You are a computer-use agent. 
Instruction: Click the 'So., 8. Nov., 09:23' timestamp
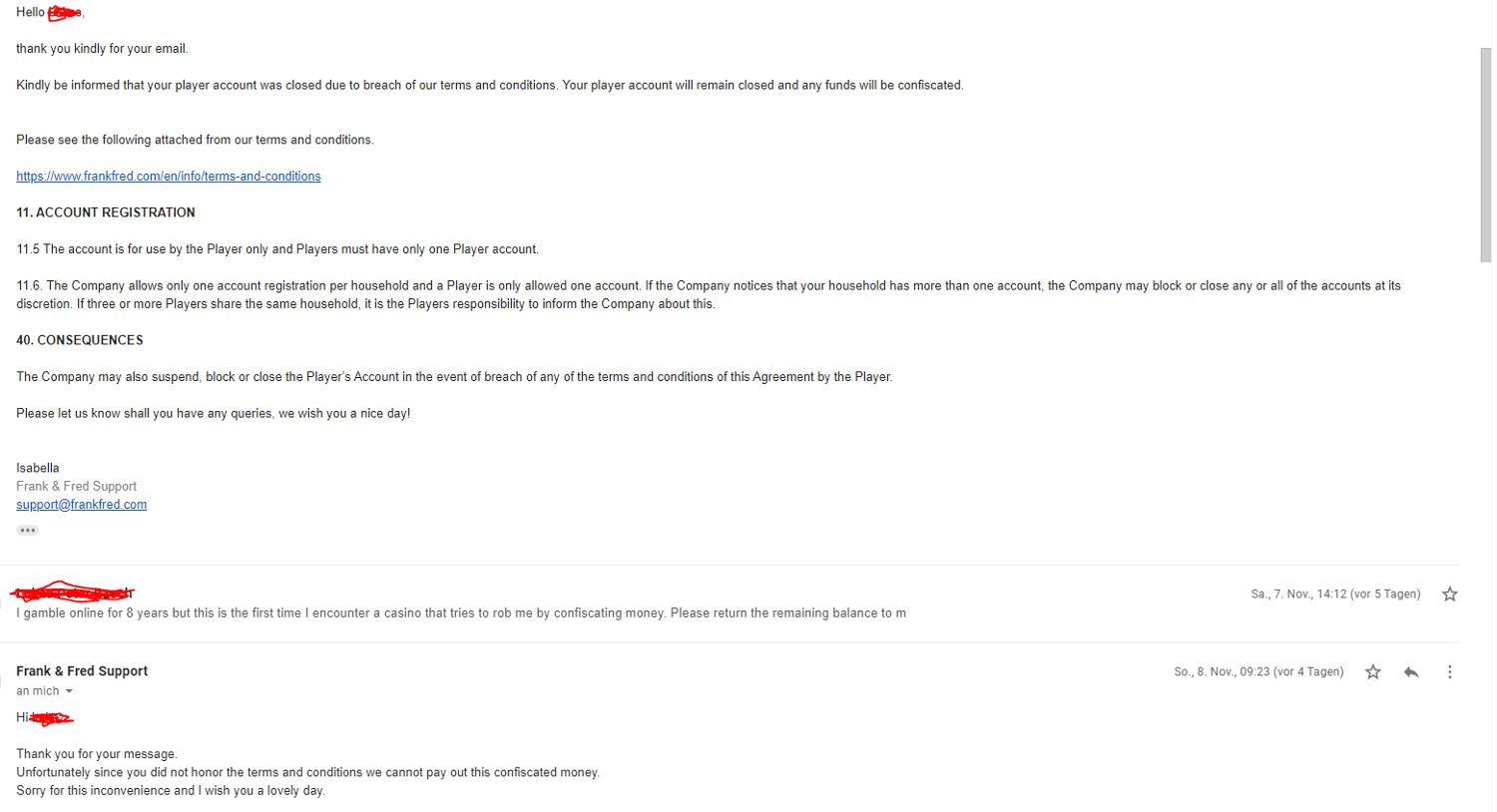pos(1257,672)
